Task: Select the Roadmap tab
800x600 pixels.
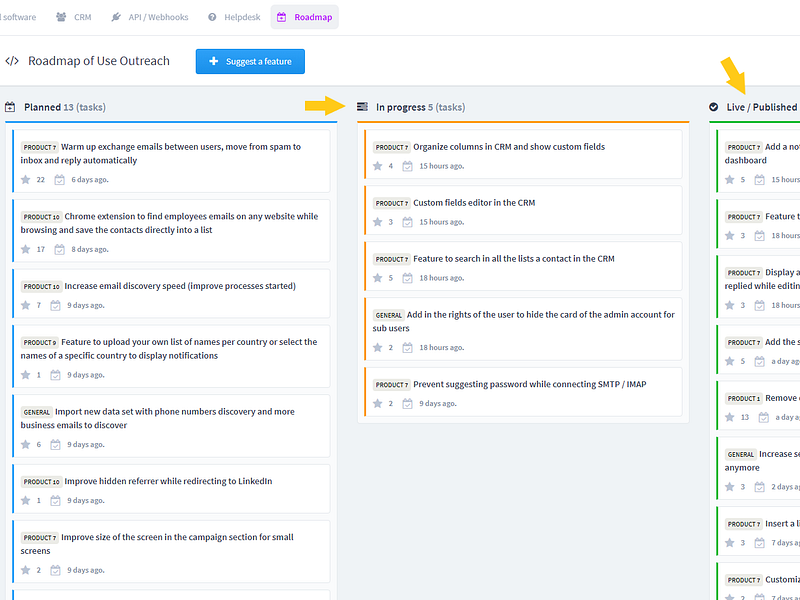Action: click(305, 17)
